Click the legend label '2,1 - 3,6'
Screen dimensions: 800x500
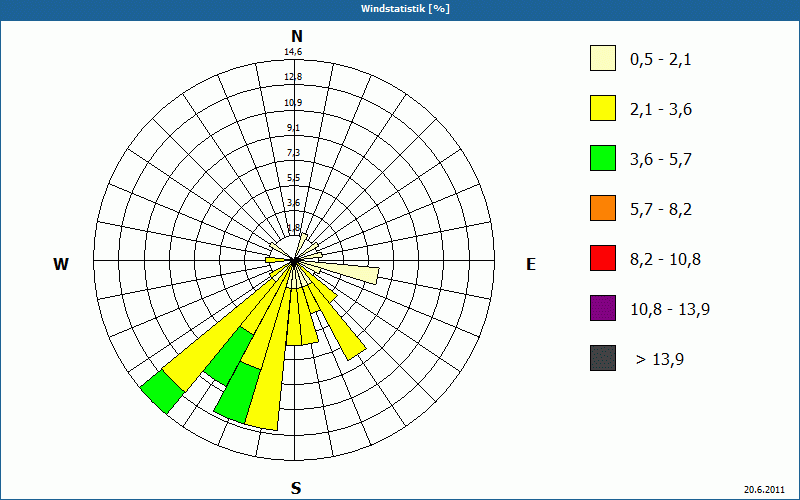pos(661,110)
